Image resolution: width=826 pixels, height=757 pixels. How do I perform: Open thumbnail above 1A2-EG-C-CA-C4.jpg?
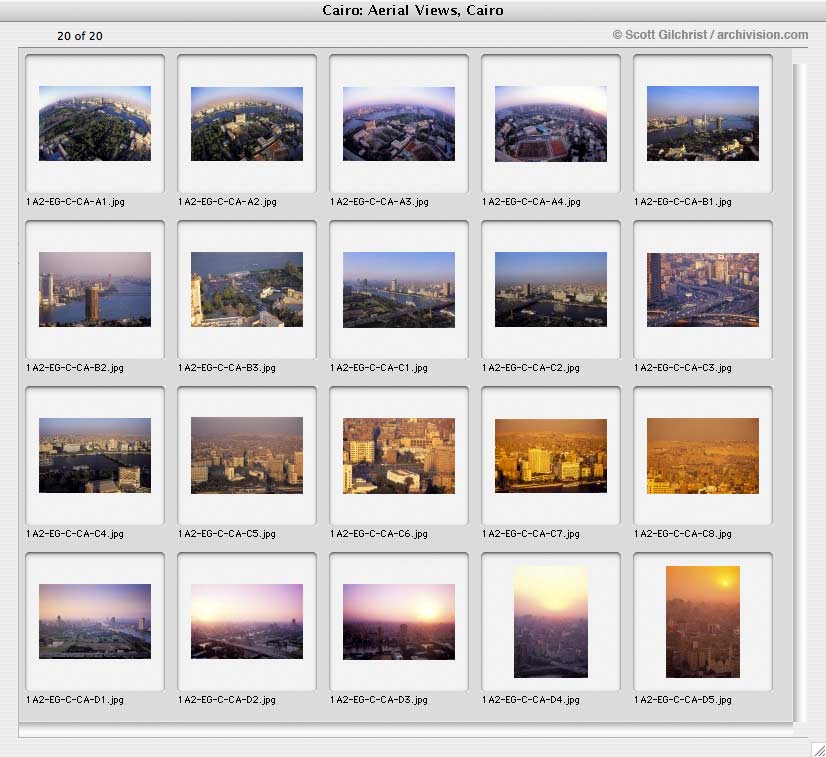tap(95, 455)
